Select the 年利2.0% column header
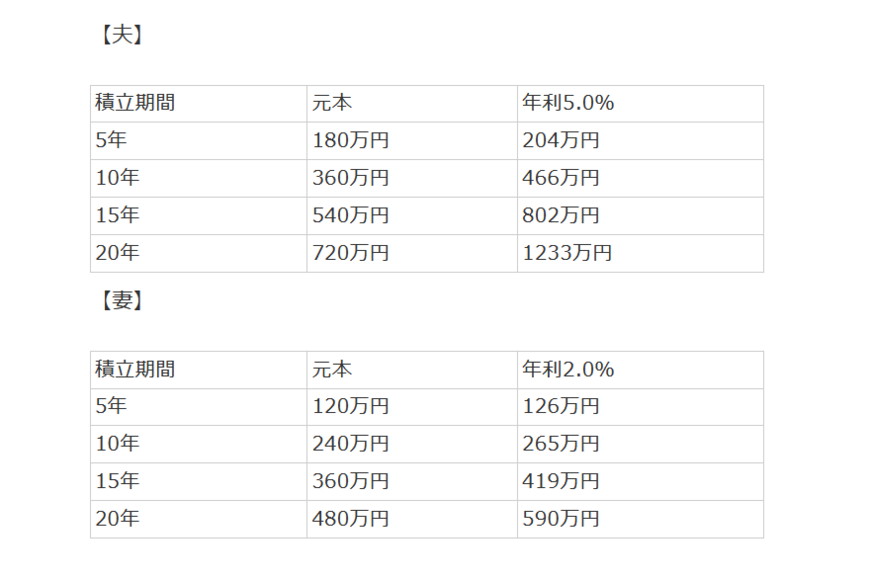This screenshot has width=870, height=580. [568, 369]
